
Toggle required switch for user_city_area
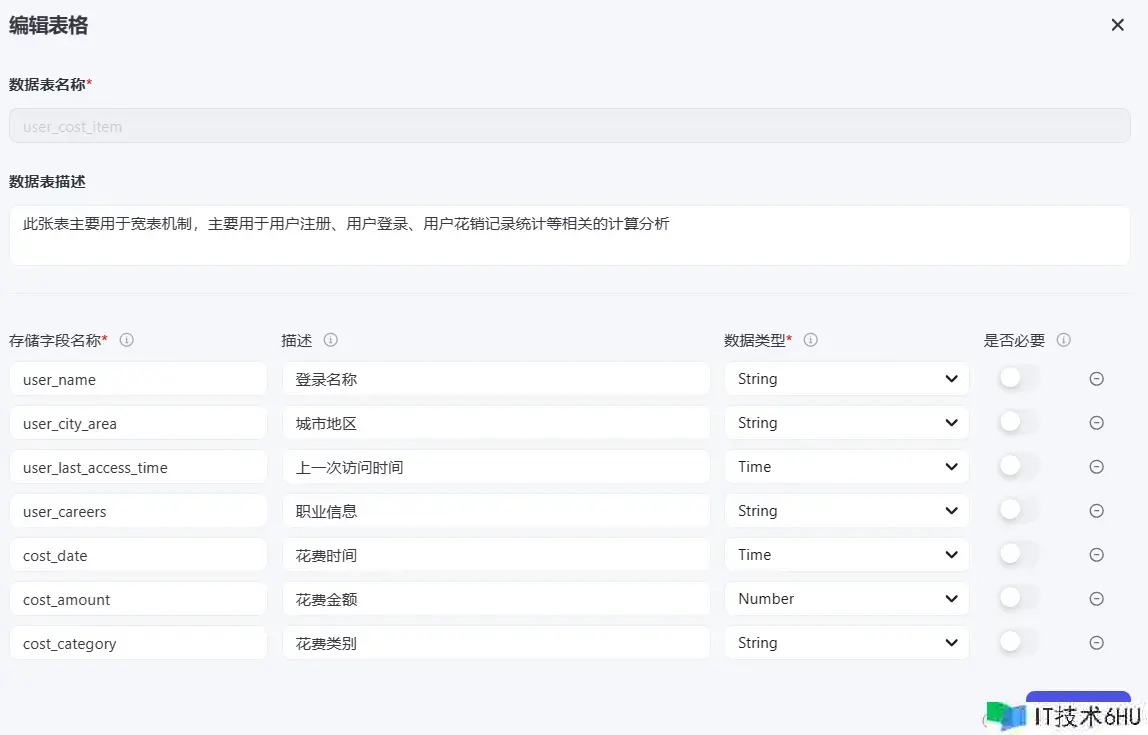click(1018, 423)
